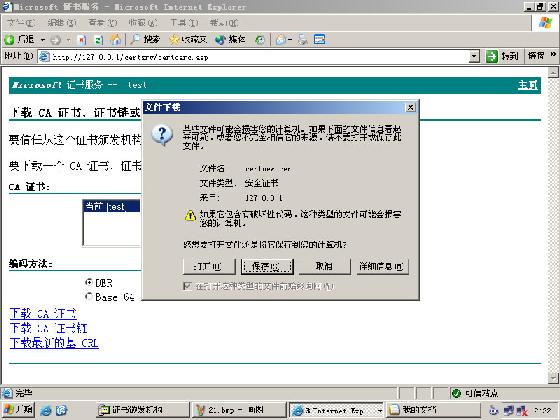Click the green Go (转到) button
560x420 pixels.
point(502,56)
